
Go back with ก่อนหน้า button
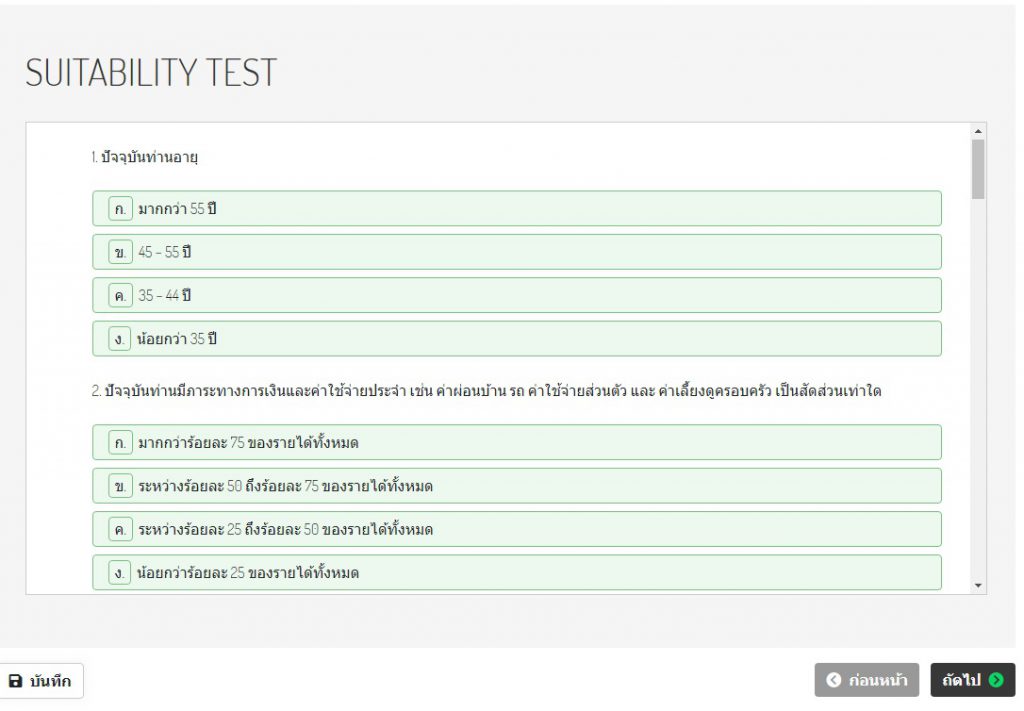[867, 680]
